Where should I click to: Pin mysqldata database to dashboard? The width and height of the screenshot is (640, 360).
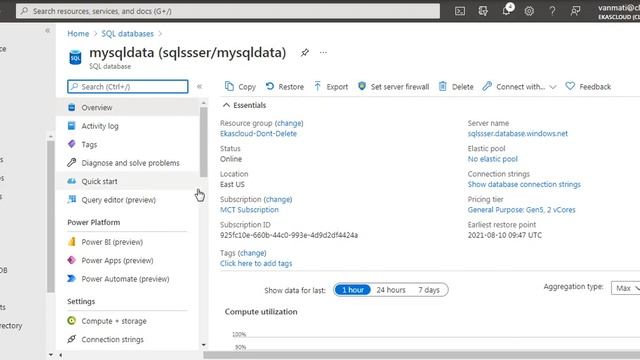(x=304, y=53)
